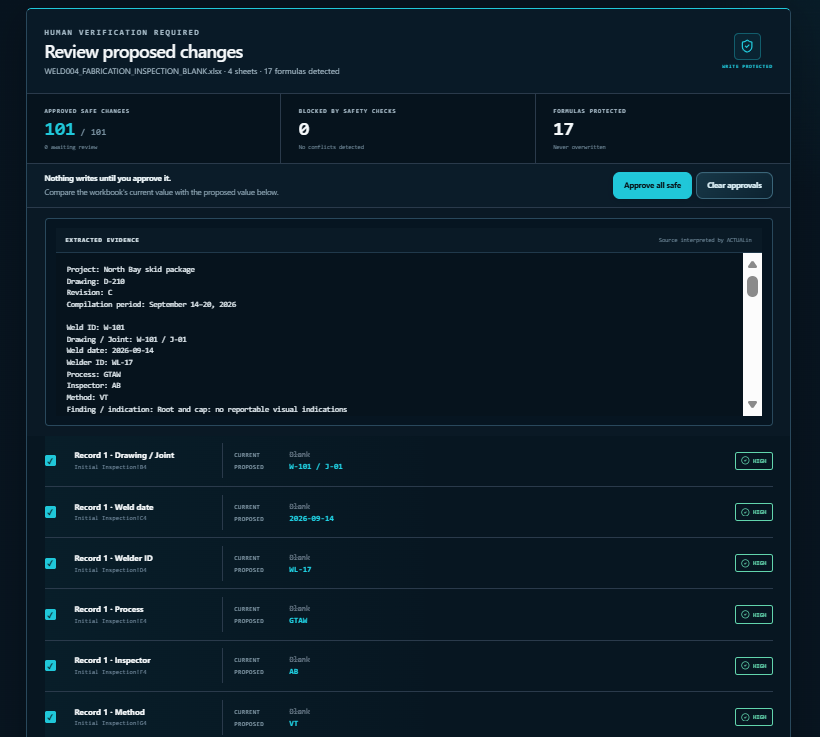Screen dimensions: 820x737
Task: Click the Record 1 - Weld date label
Action: tap(113, 507)
